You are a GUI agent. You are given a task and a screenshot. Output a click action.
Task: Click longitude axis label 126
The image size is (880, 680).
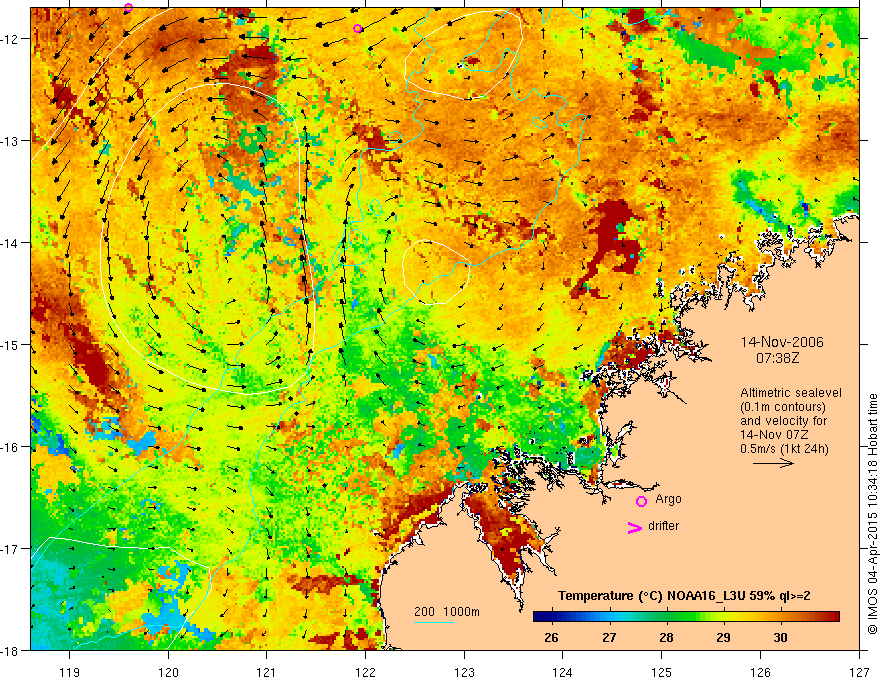click(x=760, y=672)
